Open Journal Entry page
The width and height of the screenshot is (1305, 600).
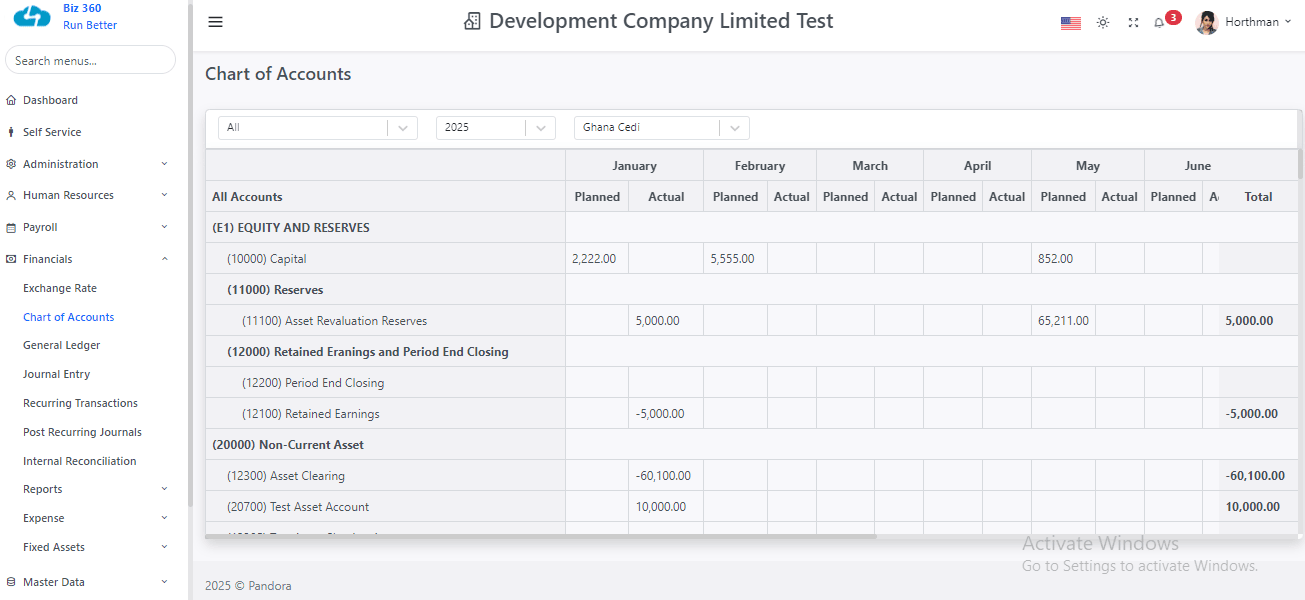click(57, 374)
